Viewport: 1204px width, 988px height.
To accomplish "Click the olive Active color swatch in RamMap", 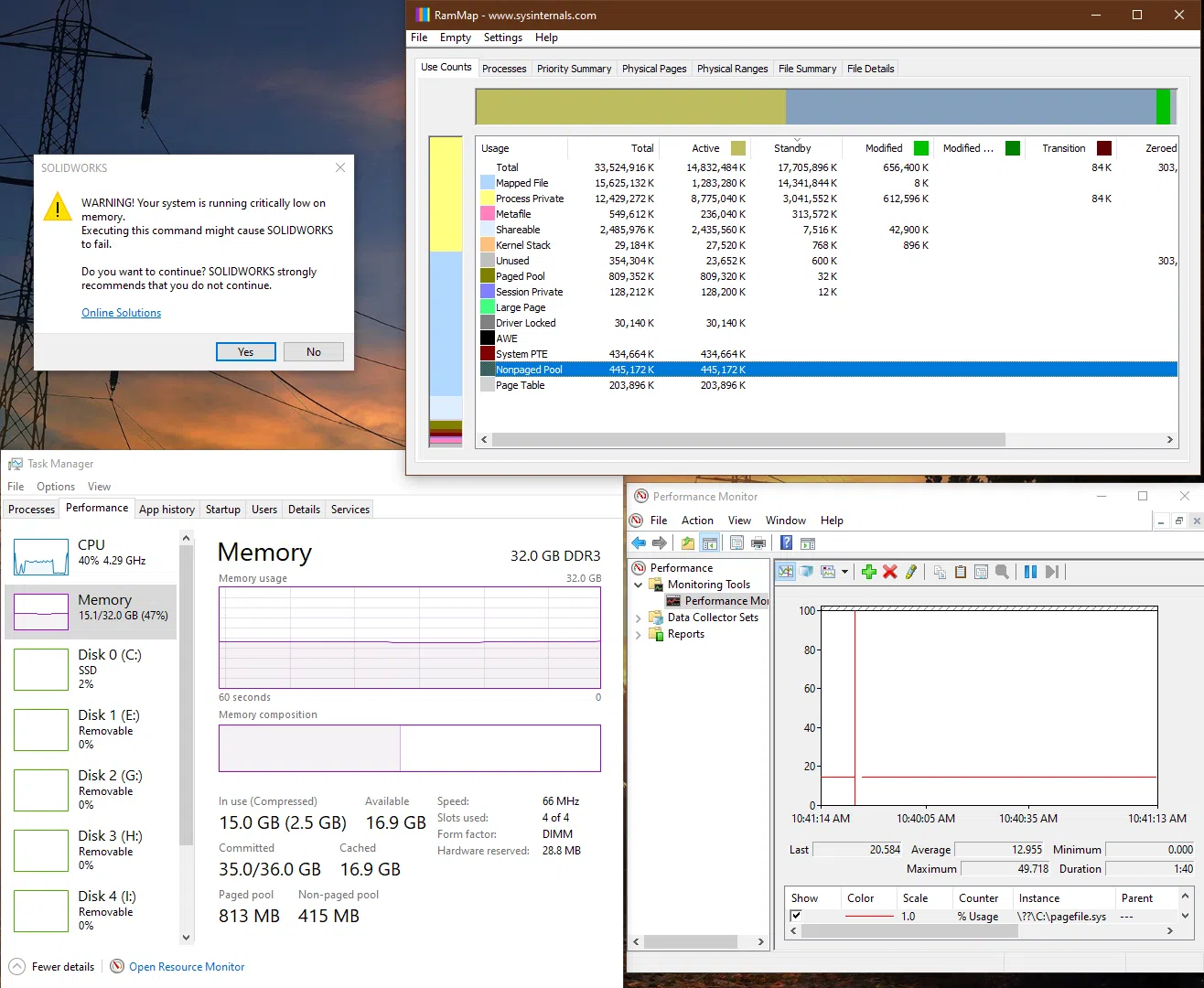I will [738, 148].
